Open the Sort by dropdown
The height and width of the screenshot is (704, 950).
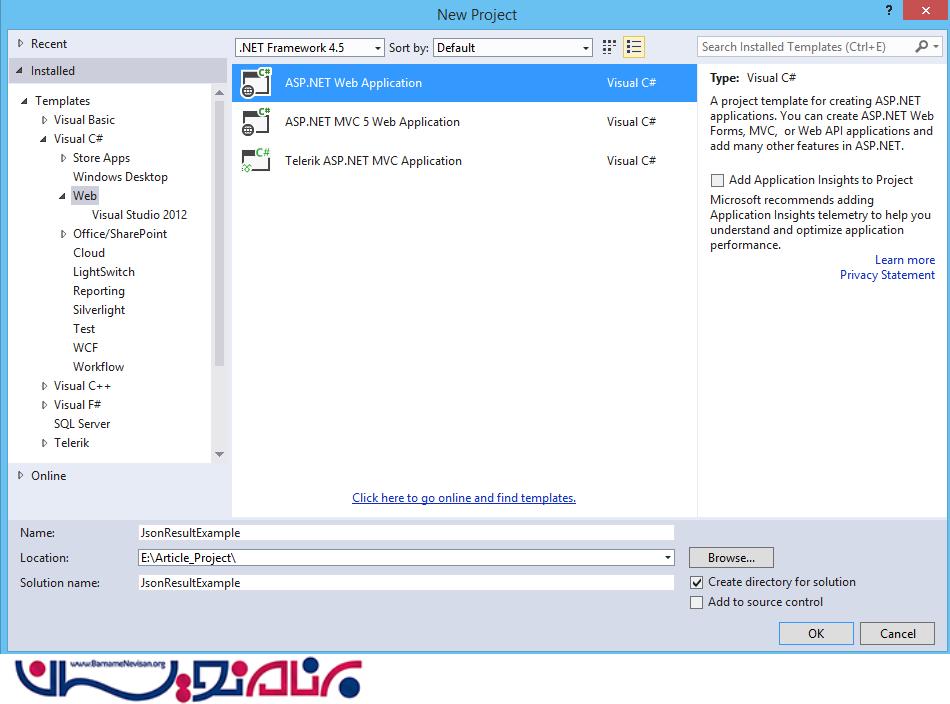point(513,47)
